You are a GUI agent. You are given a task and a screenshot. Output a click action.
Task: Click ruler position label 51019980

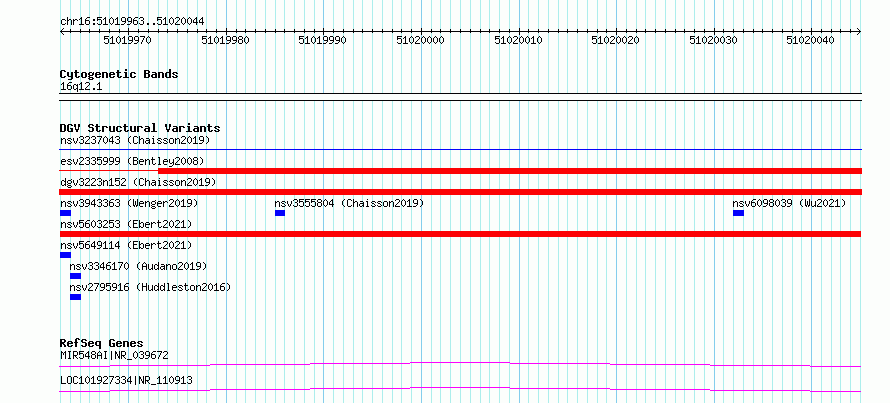[225, 40]
